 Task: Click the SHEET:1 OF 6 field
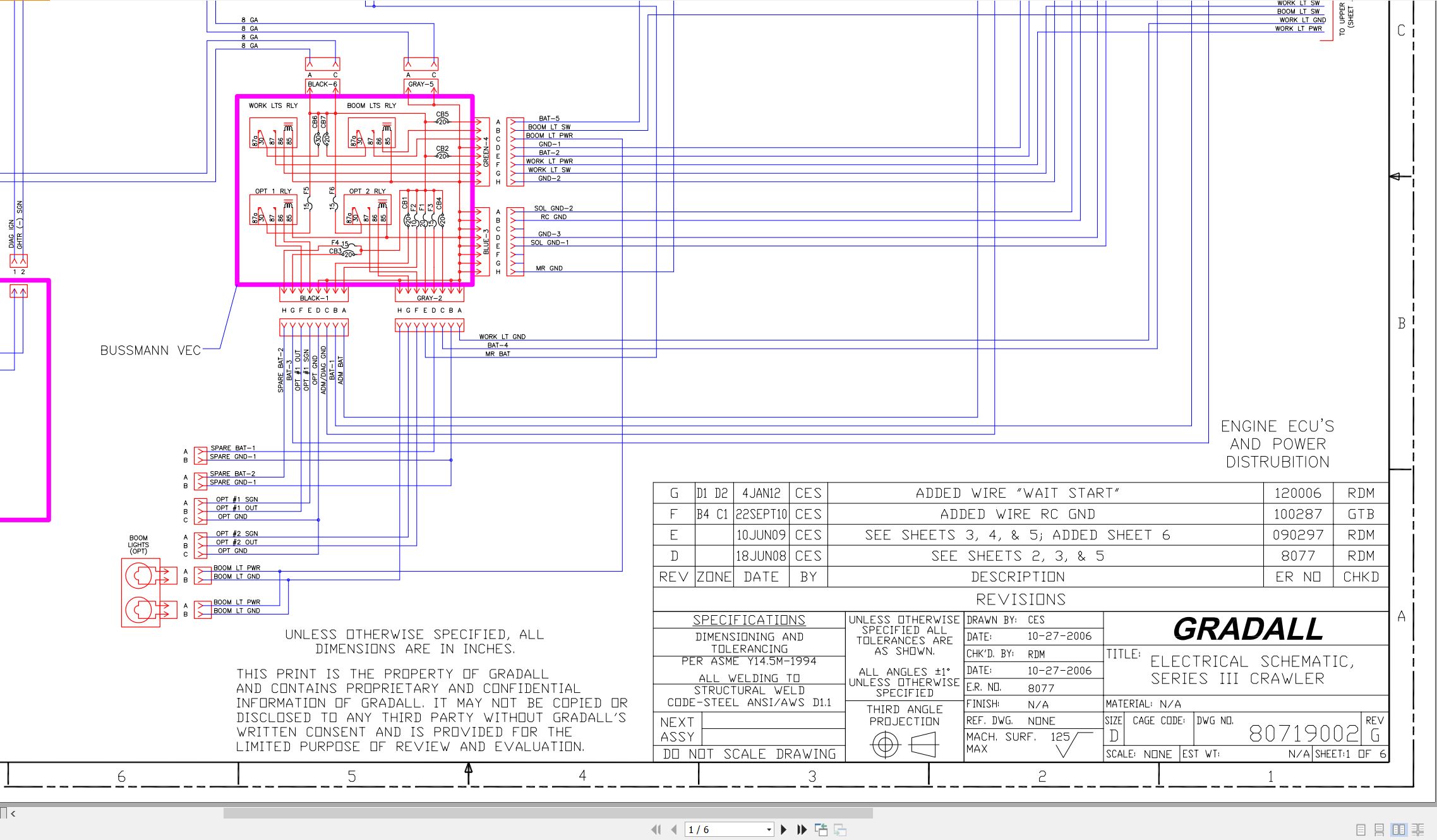[x=1351, y=754]
